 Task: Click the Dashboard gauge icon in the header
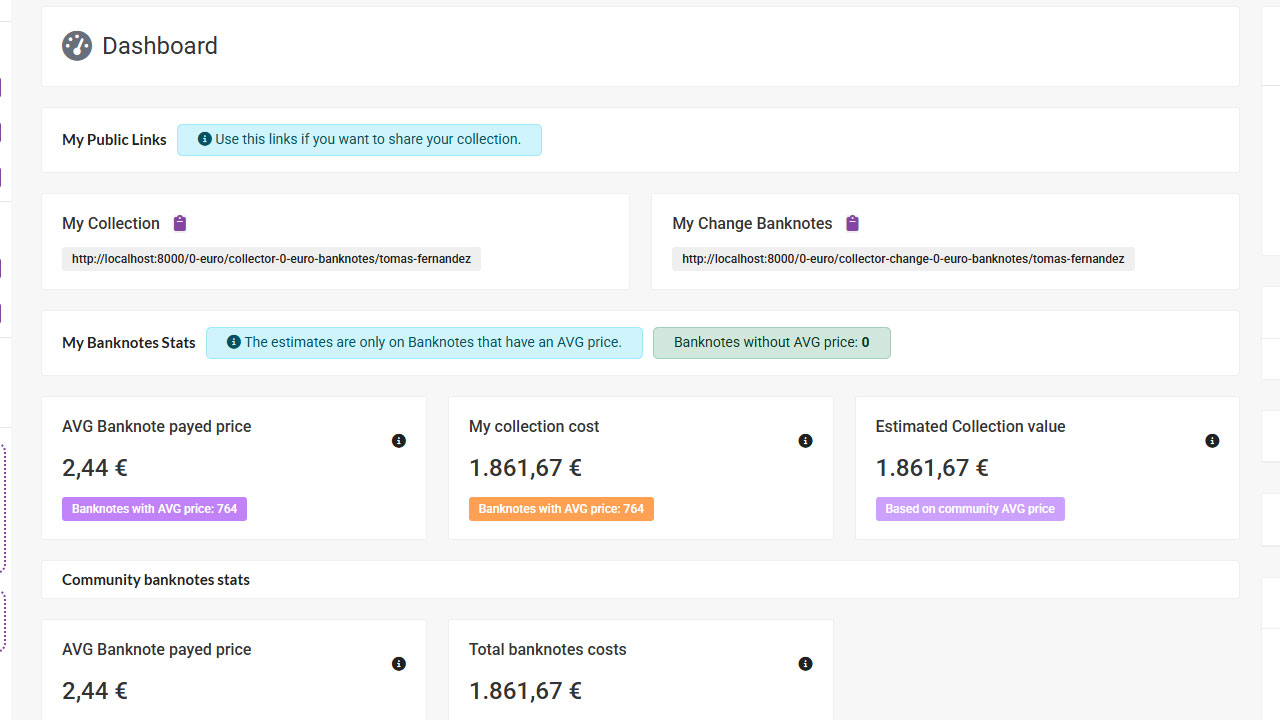click(x=77, y=46)
